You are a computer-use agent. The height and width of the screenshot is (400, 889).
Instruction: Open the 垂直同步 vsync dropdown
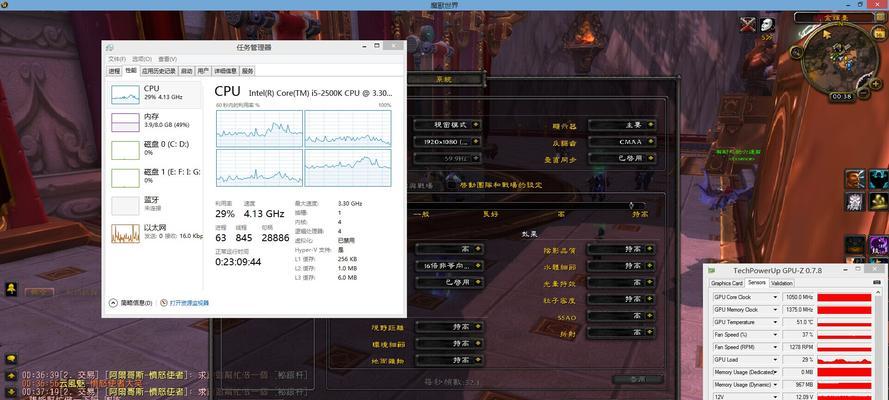coord(621,159)
